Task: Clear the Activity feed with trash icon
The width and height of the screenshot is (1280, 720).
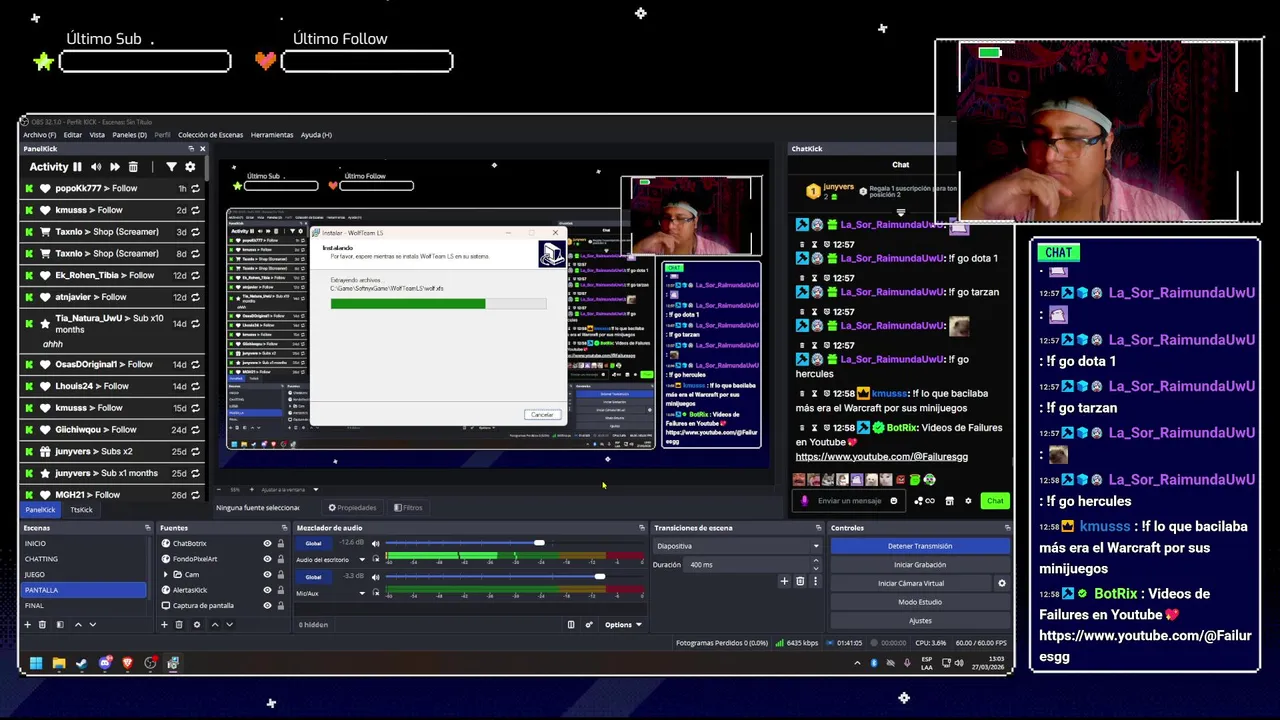Action: point(133,167)
